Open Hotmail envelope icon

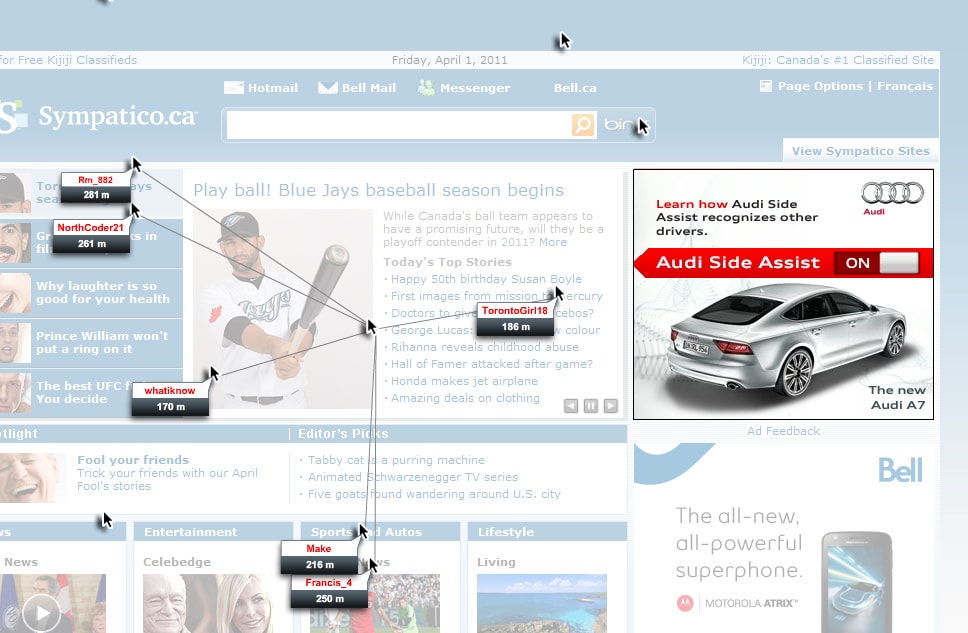pyautogui.click(x=233, y=88)
